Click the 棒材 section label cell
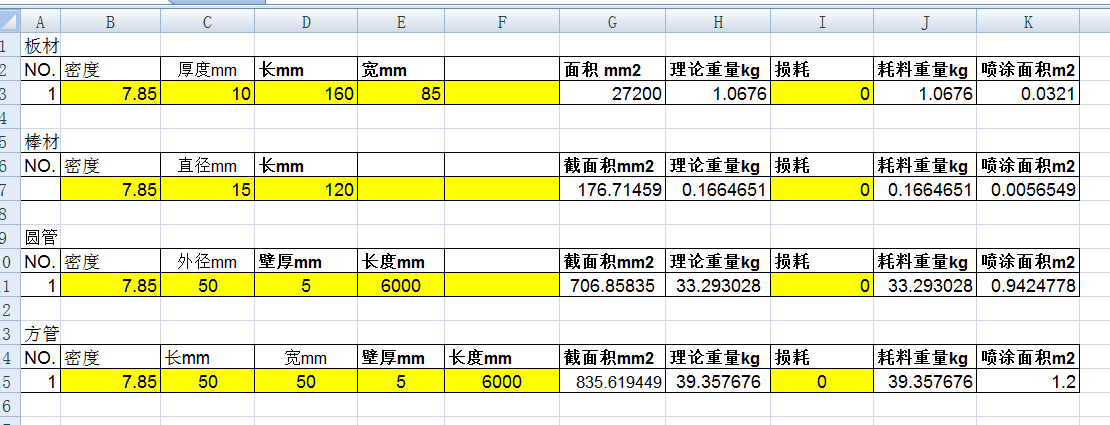Viewport: 1110px width, 425px height. click(40, 141)
